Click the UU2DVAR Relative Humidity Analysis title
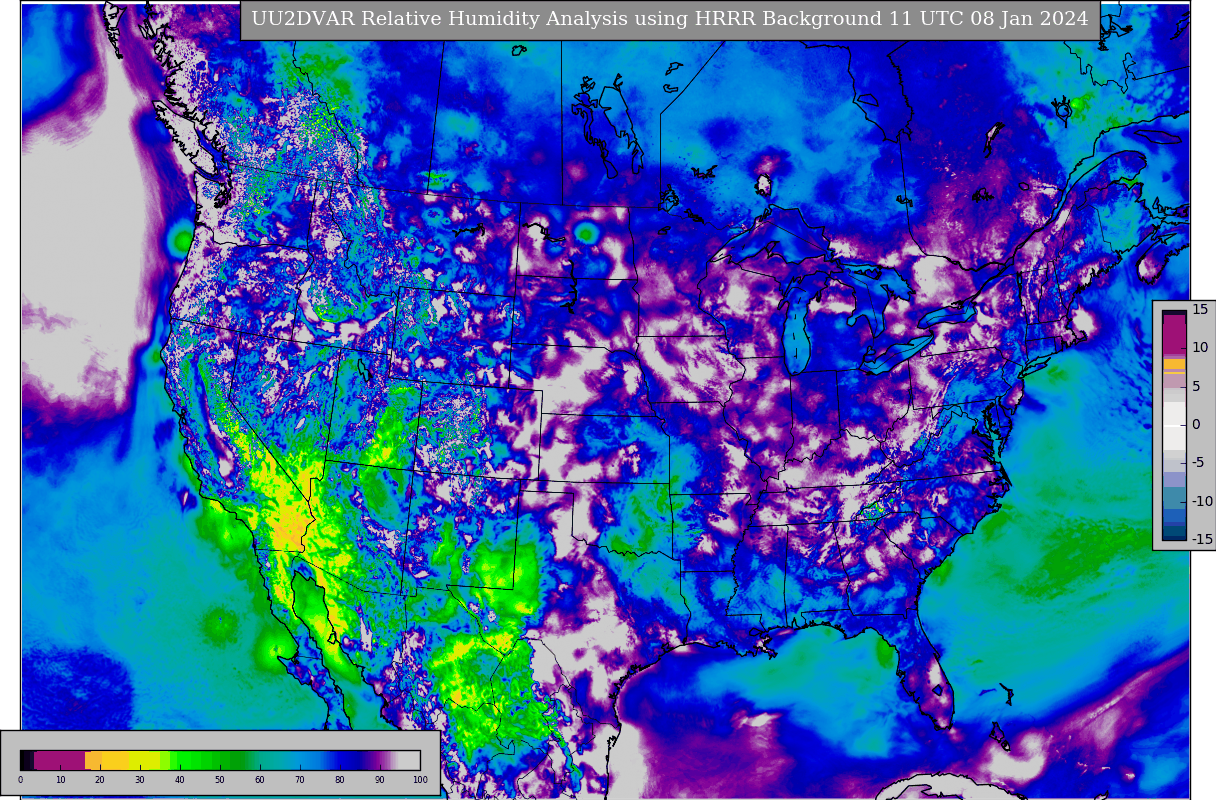Viewport: 1216px width, 800px height. coord(670,19)
